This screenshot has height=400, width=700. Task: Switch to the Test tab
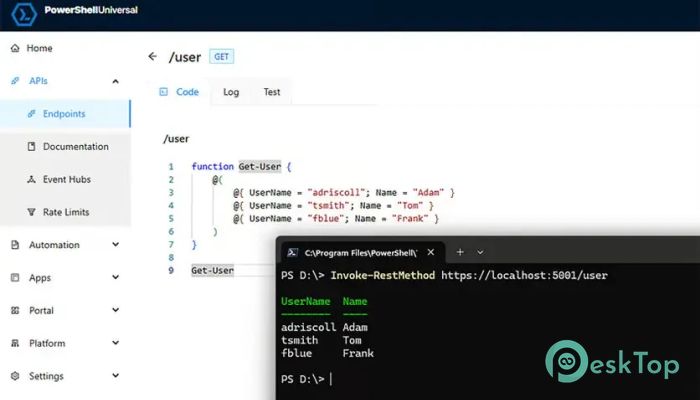(x=271, y=92)
